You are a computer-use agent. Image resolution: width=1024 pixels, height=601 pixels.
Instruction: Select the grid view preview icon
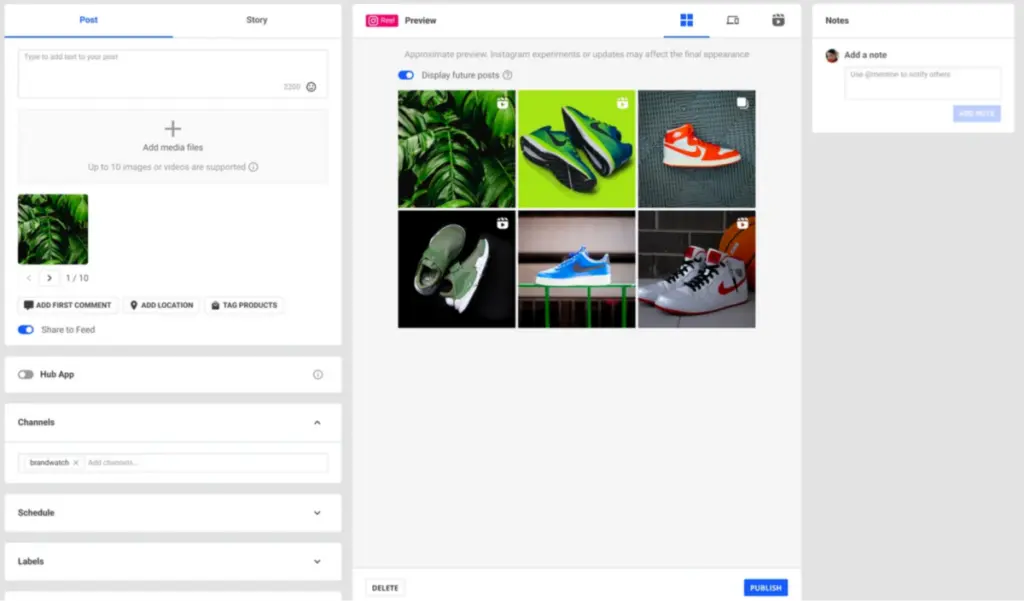pos(686,20)
